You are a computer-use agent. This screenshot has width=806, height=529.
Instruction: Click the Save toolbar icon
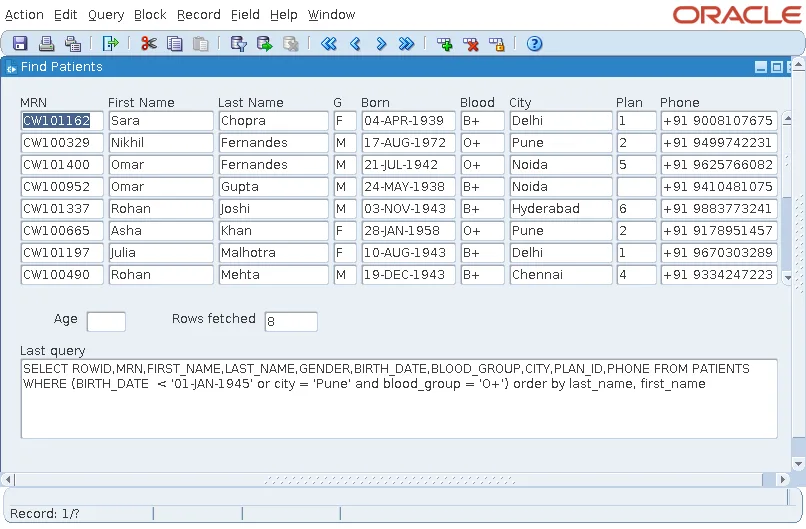(20, 44)
